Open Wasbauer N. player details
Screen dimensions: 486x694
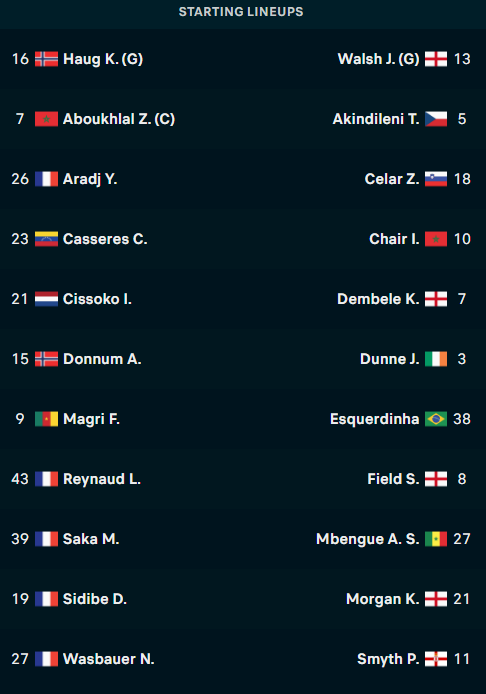109,659
